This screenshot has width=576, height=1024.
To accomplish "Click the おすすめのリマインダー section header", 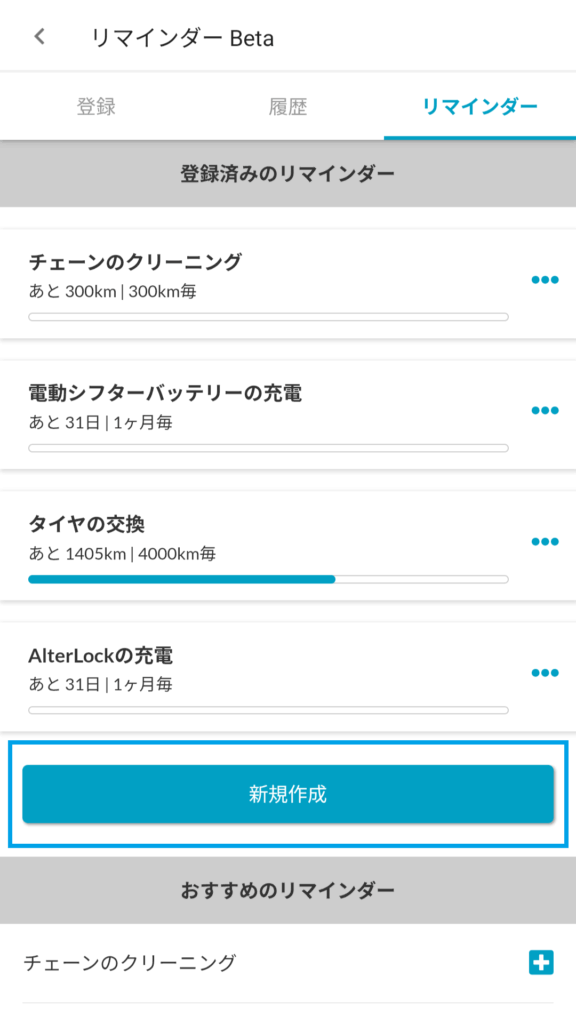I will 288,890.
